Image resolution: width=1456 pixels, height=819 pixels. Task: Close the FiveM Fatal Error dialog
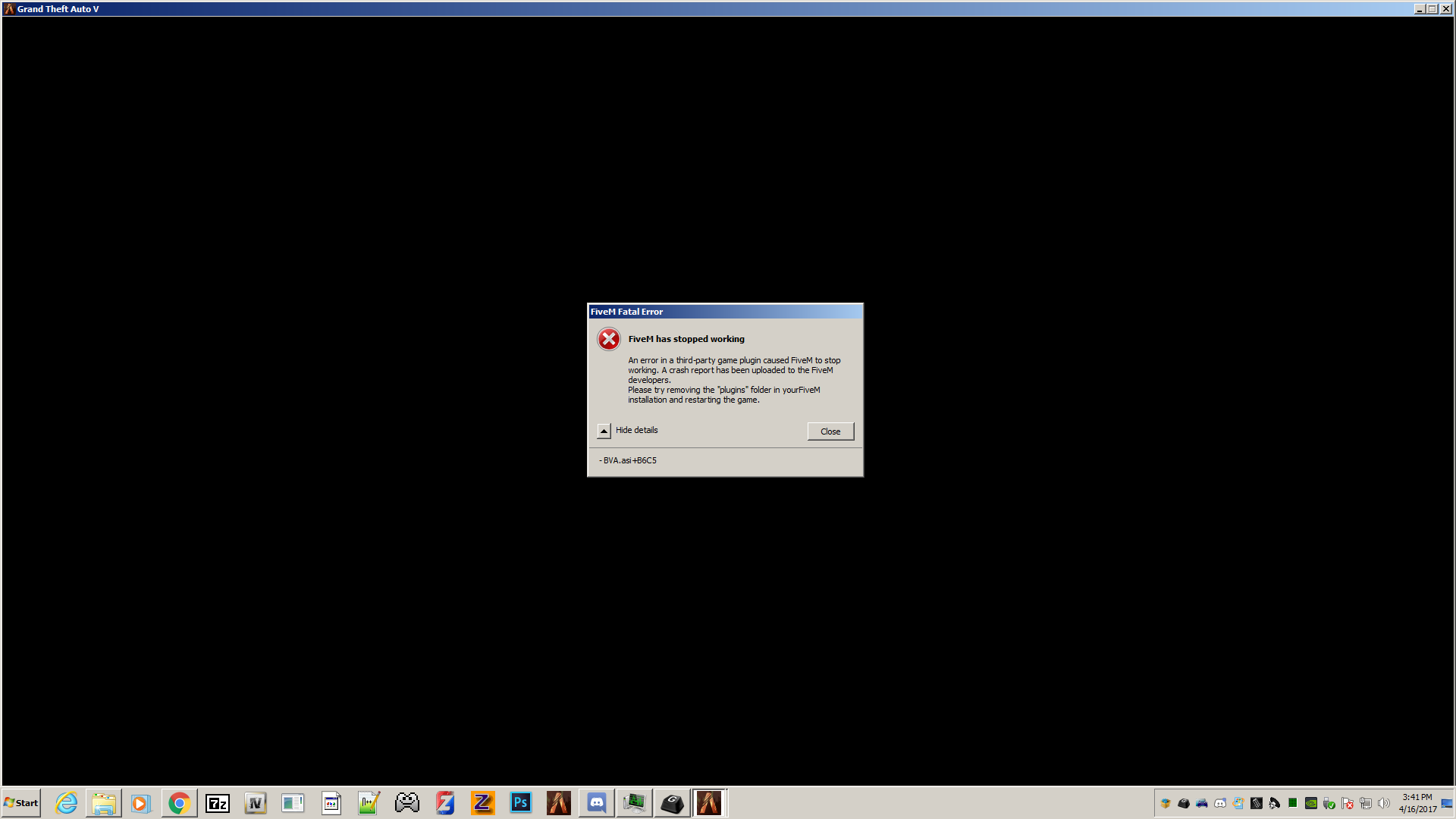point(830,431)
